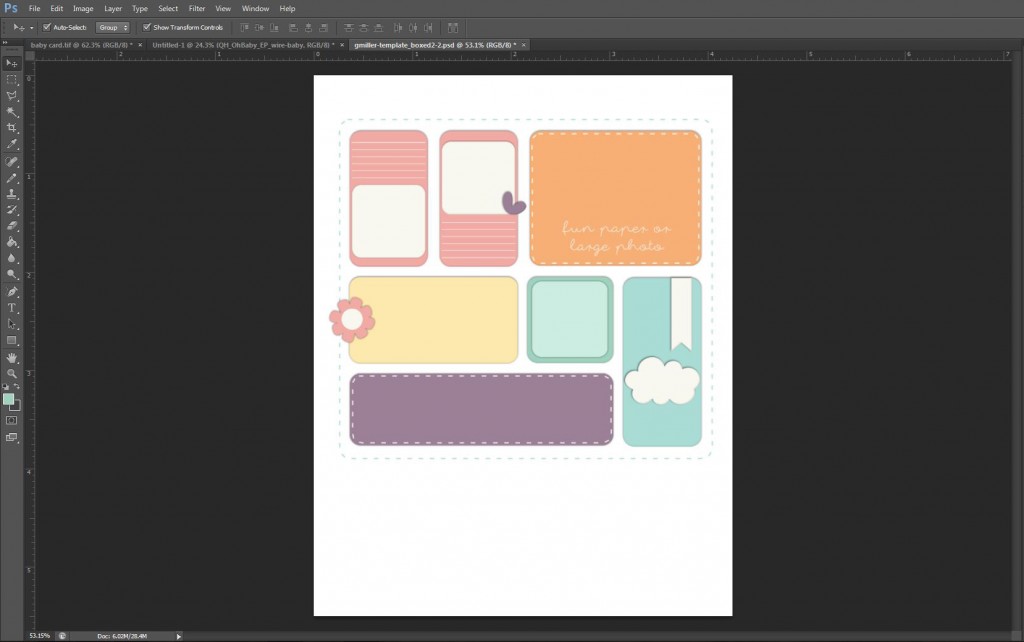Open the File menu
The image size is (1024, 642).
tap(35, 8)
